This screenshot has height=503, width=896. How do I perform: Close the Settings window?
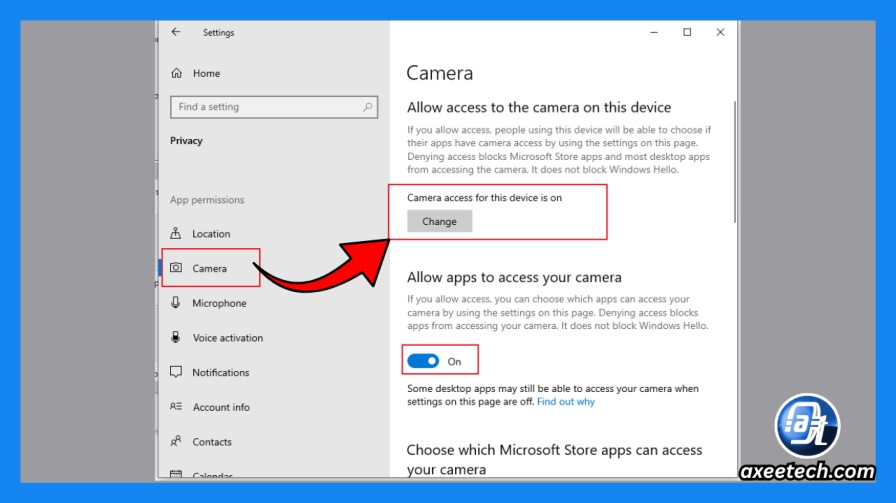(720, 33)
